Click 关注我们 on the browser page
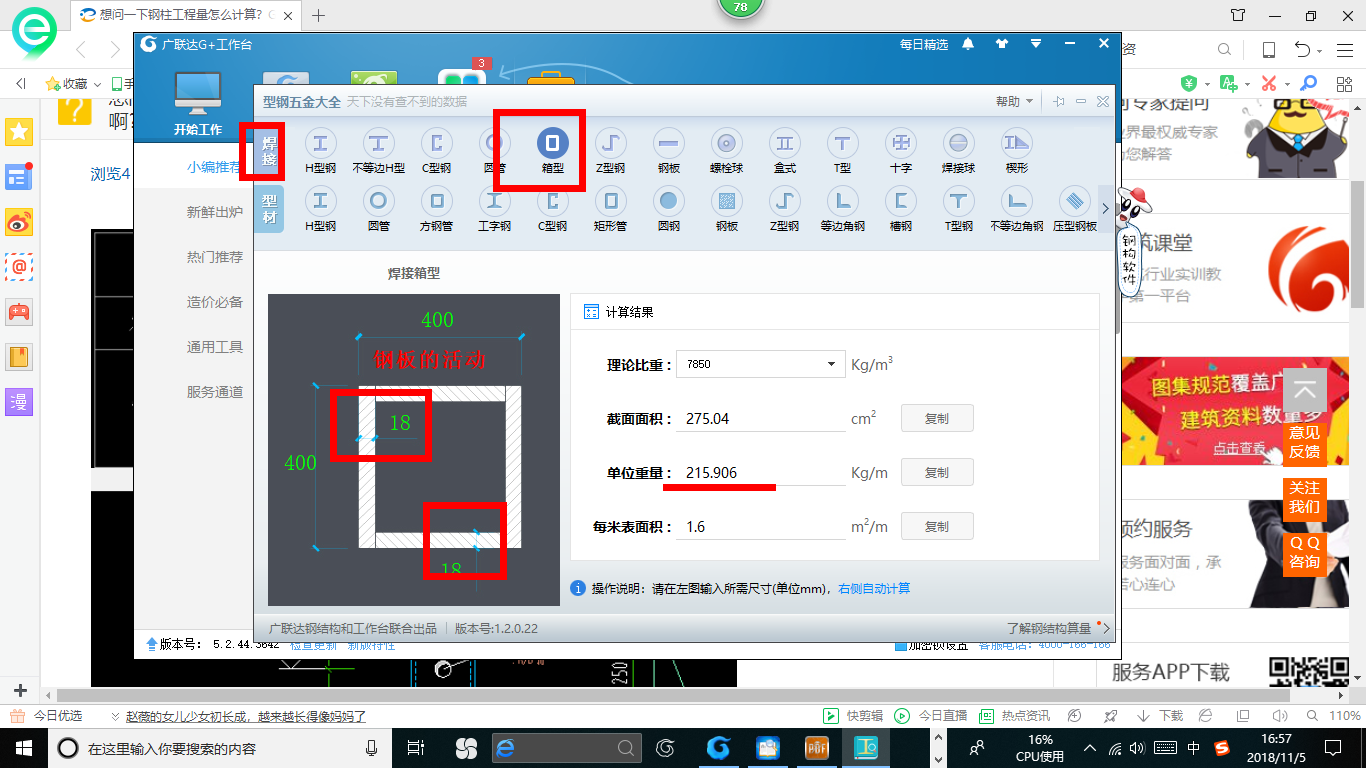This screenshot has width=1366, height=768. [x=1304, y=497]
